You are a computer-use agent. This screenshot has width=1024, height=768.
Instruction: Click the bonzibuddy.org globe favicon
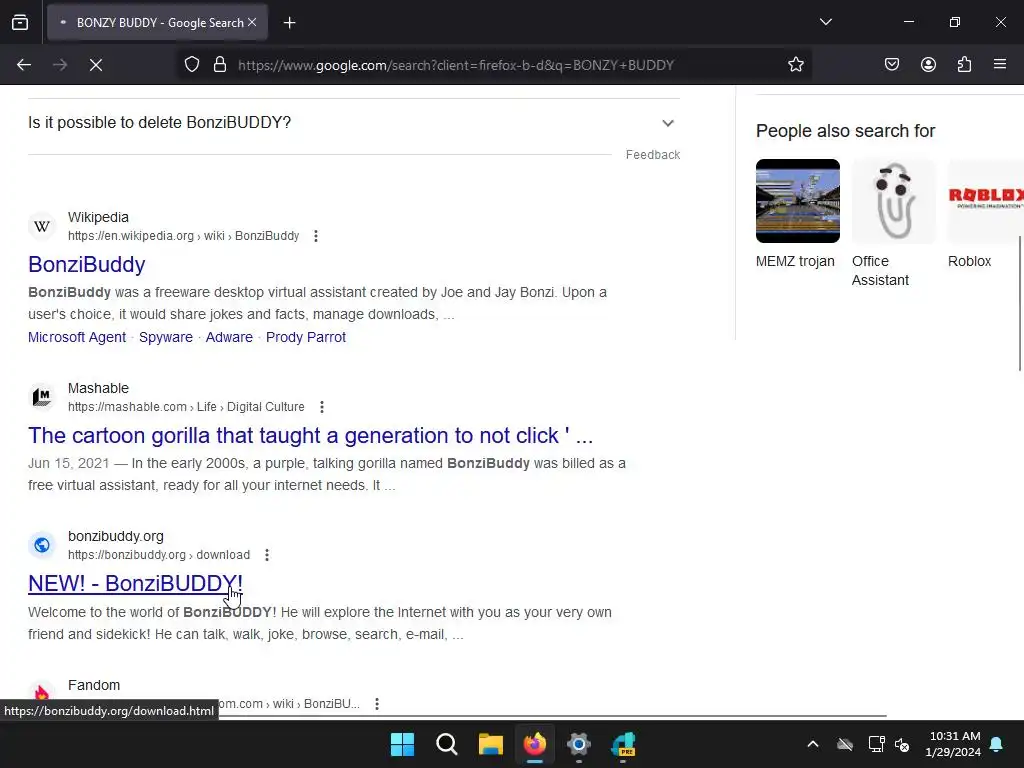[42, 545]
